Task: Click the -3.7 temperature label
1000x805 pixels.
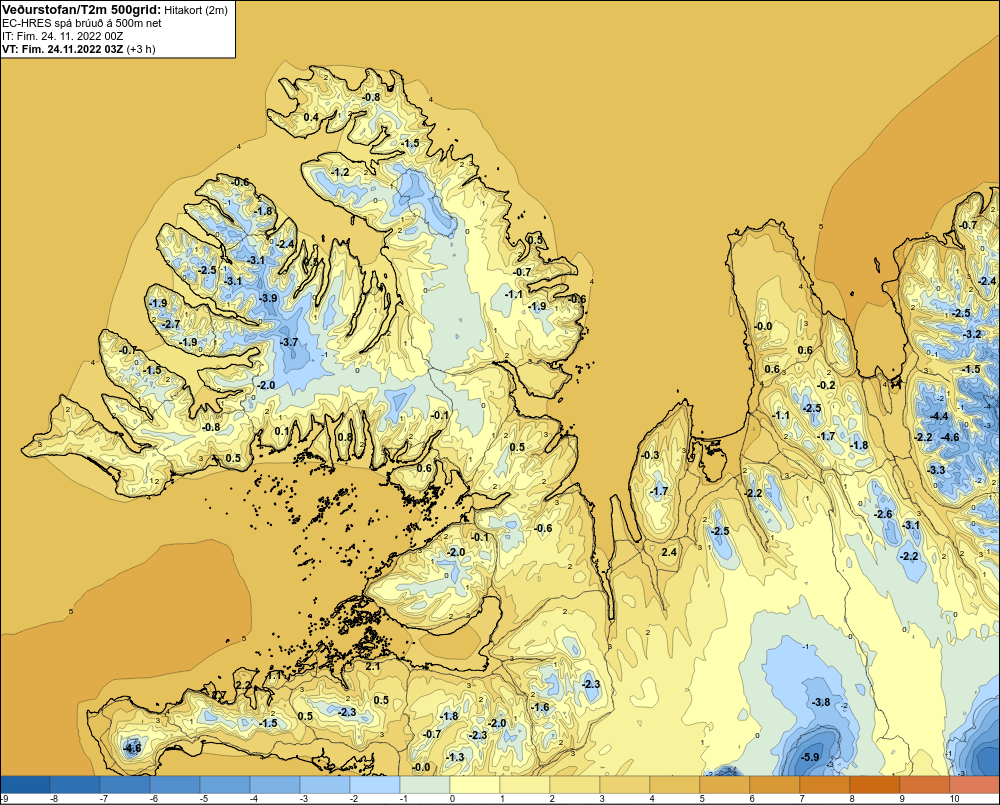Action: point(289,342)
